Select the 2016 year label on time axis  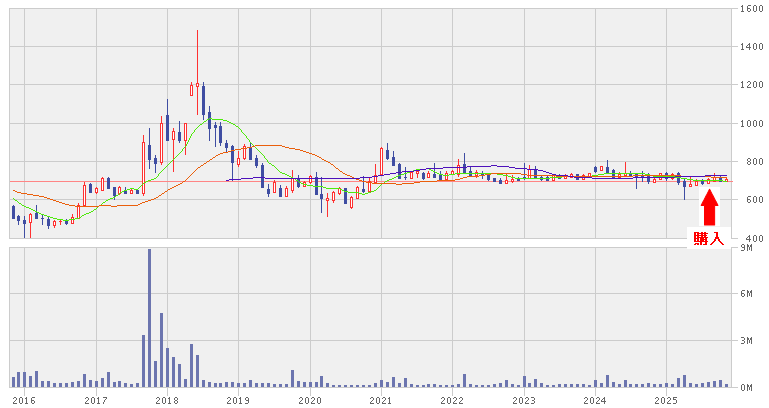click(x=23, y=400)
